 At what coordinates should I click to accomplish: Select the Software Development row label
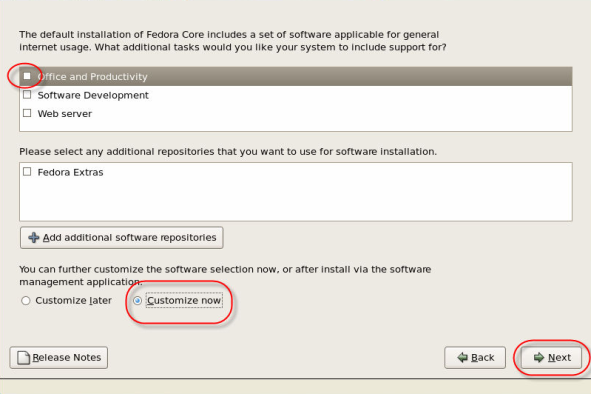coord(93,95)
